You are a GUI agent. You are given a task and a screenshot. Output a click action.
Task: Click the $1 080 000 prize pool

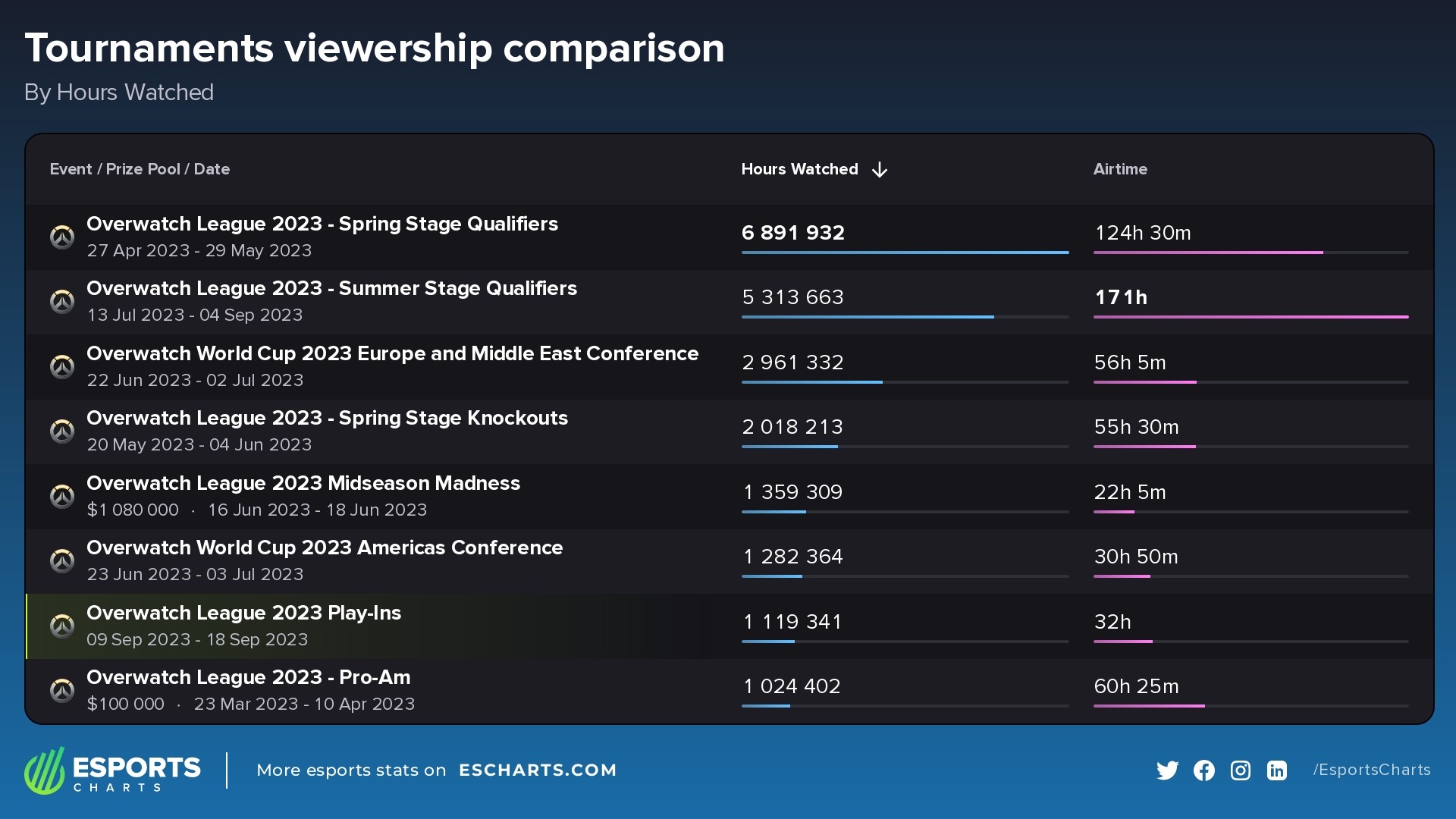coord(133,510)
